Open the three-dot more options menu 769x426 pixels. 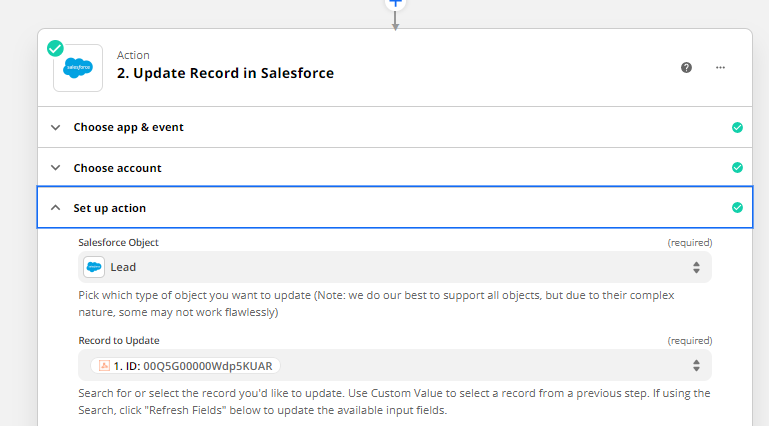point(720,68)
